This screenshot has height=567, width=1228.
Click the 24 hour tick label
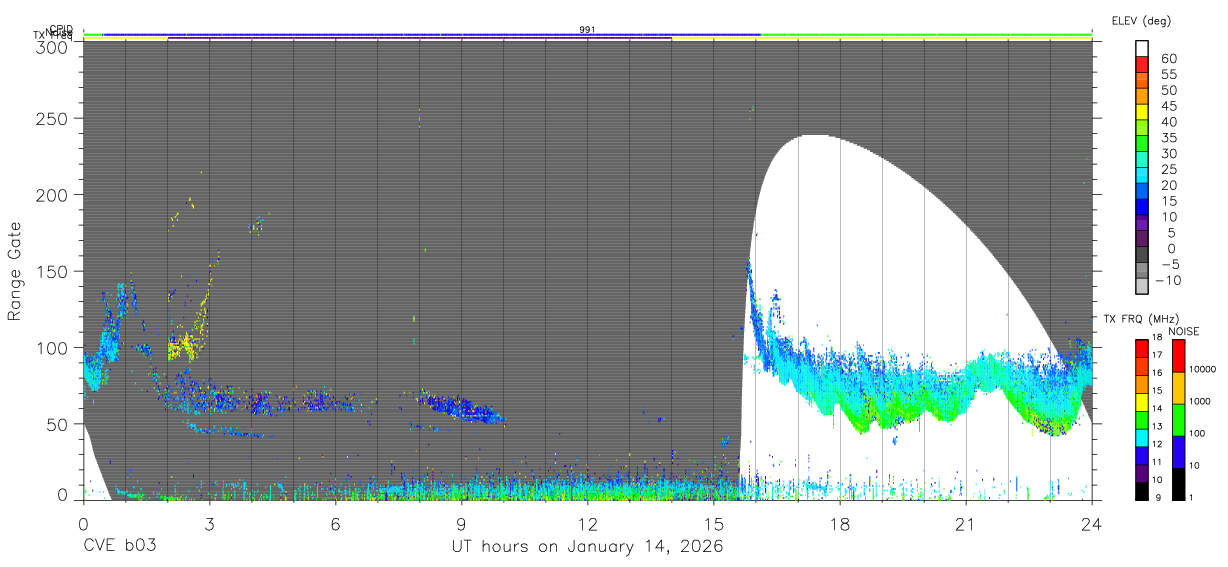coord(1092,524)
